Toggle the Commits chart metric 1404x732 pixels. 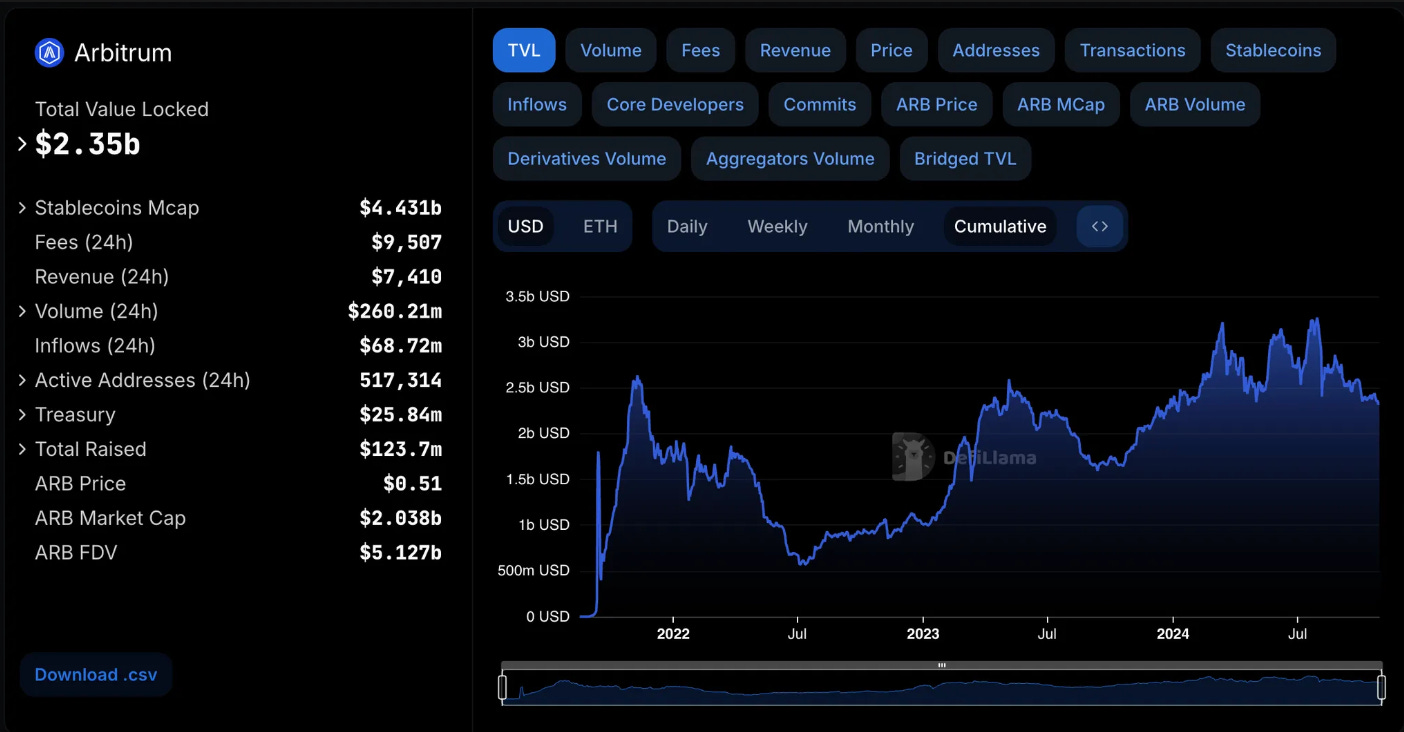click(820, 104)
